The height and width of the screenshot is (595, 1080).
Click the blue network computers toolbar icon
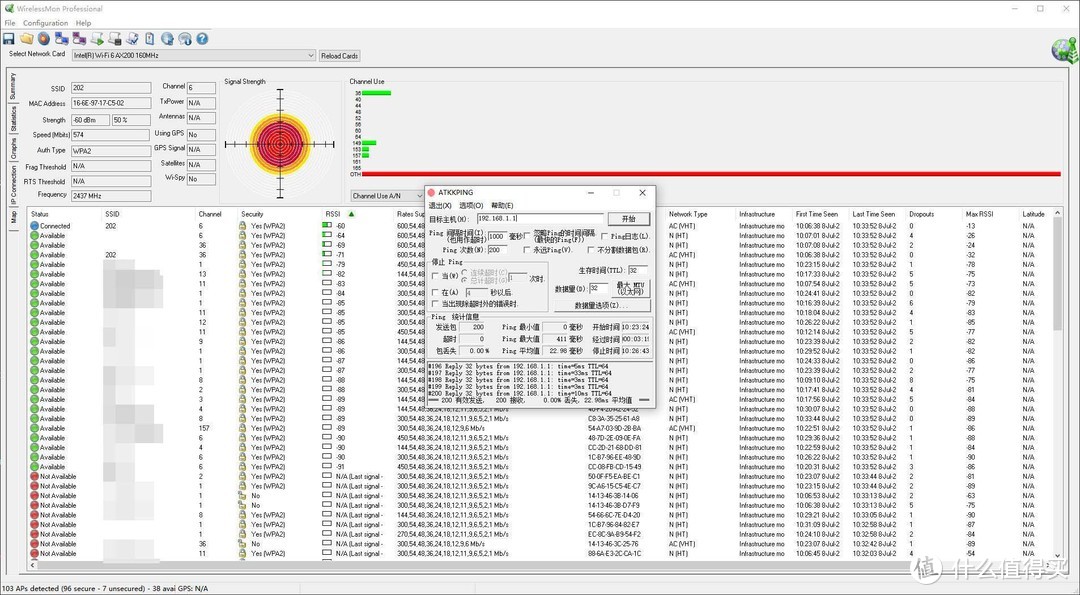(x=62, y=39)
